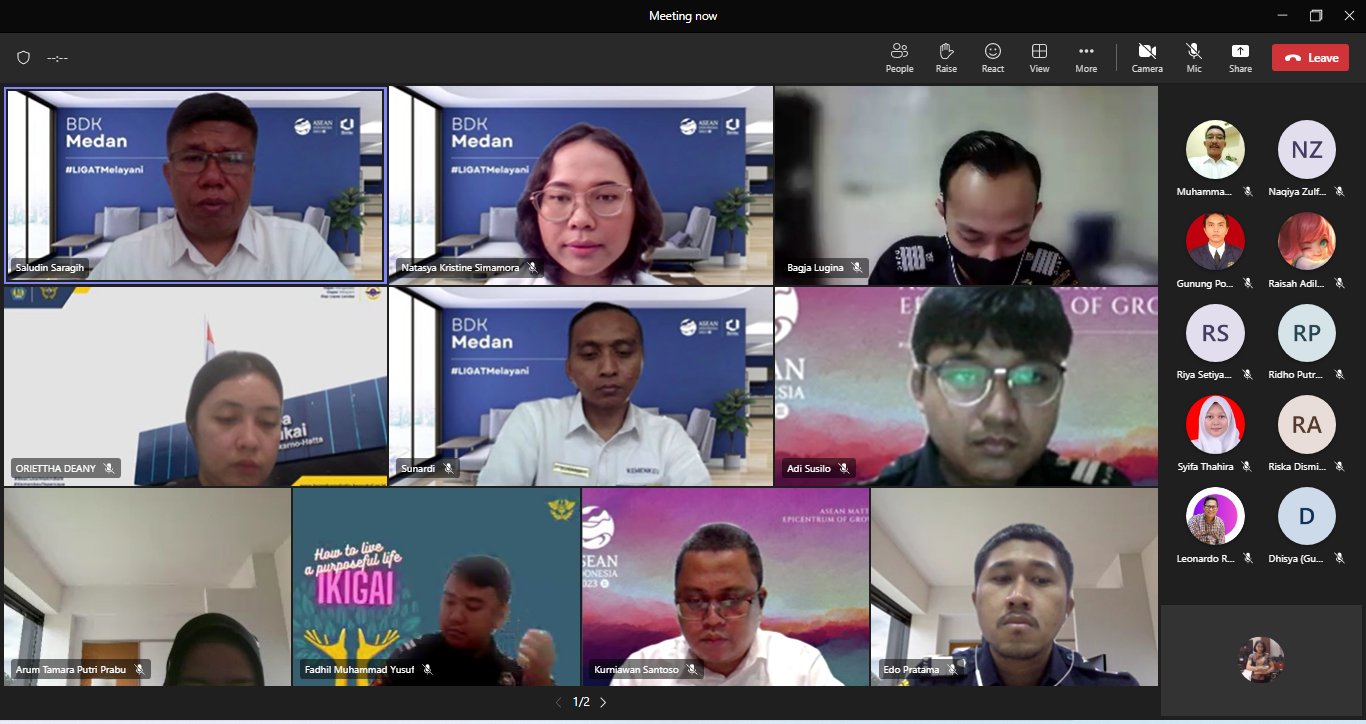Raise your hand in the meeting
Image resolution: width=1366 pixels, height=724 pixels.
pyautogui.click(x=946, y=57)
